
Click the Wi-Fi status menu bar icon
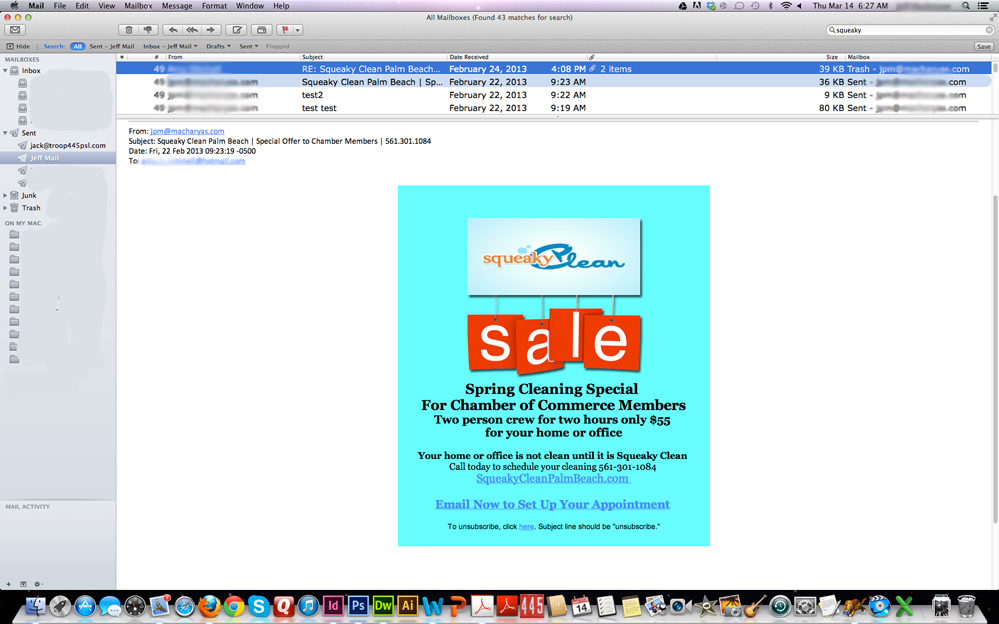[x=786, y=6]
